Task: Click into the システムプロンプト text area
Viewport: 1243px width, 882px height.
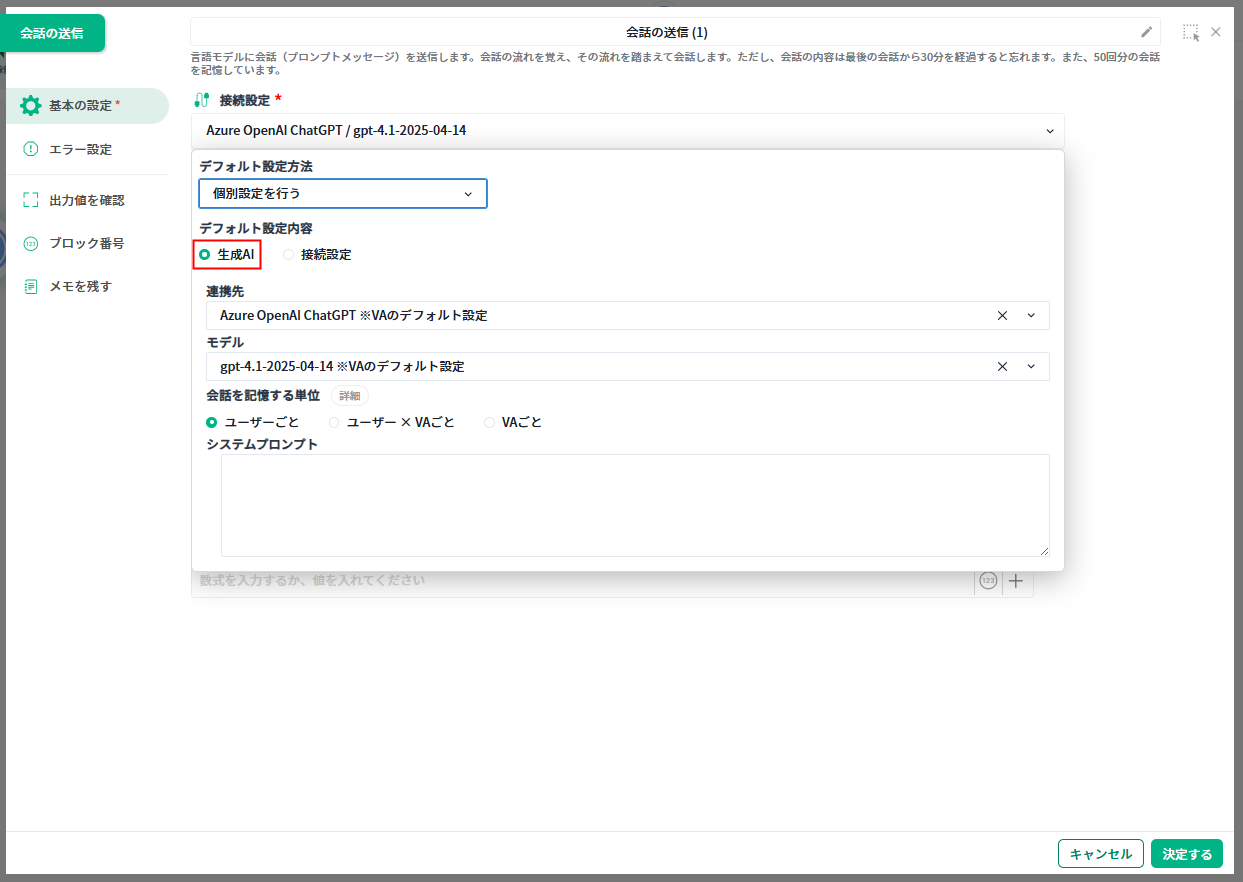Action: [x=634, y=505]
